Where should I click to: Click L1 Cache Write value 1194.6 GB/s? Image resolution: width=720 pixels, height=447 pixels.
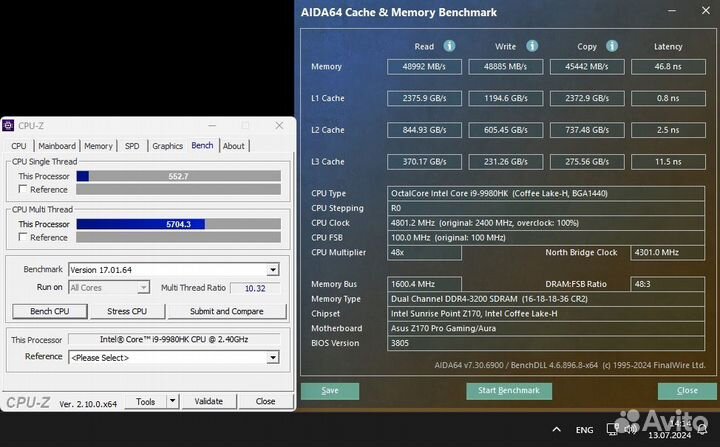coord(505,98)
